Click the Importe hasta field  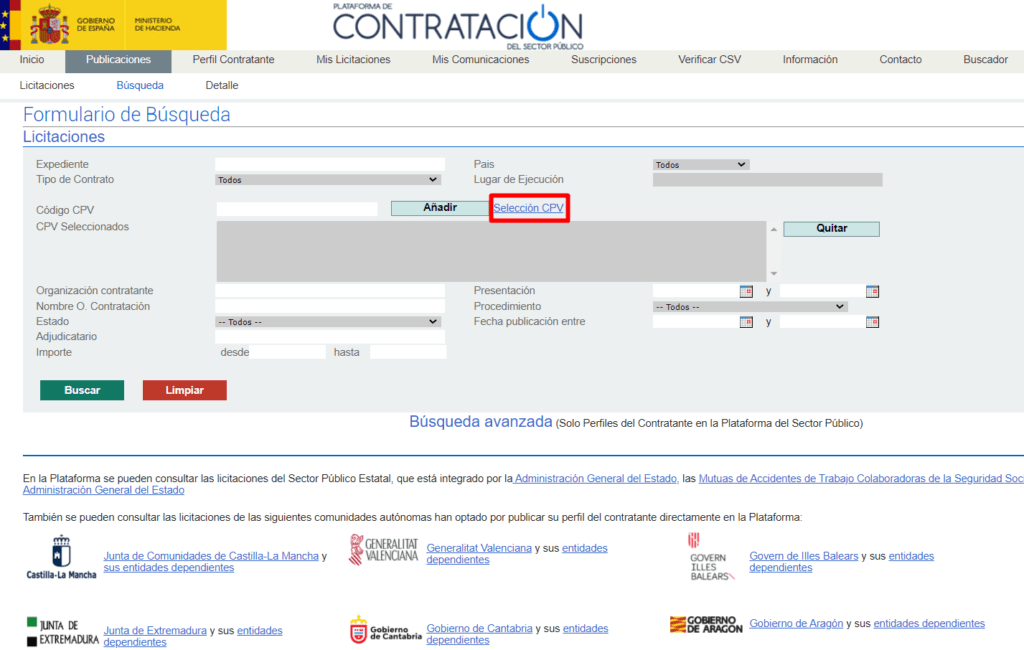[408, 352]
